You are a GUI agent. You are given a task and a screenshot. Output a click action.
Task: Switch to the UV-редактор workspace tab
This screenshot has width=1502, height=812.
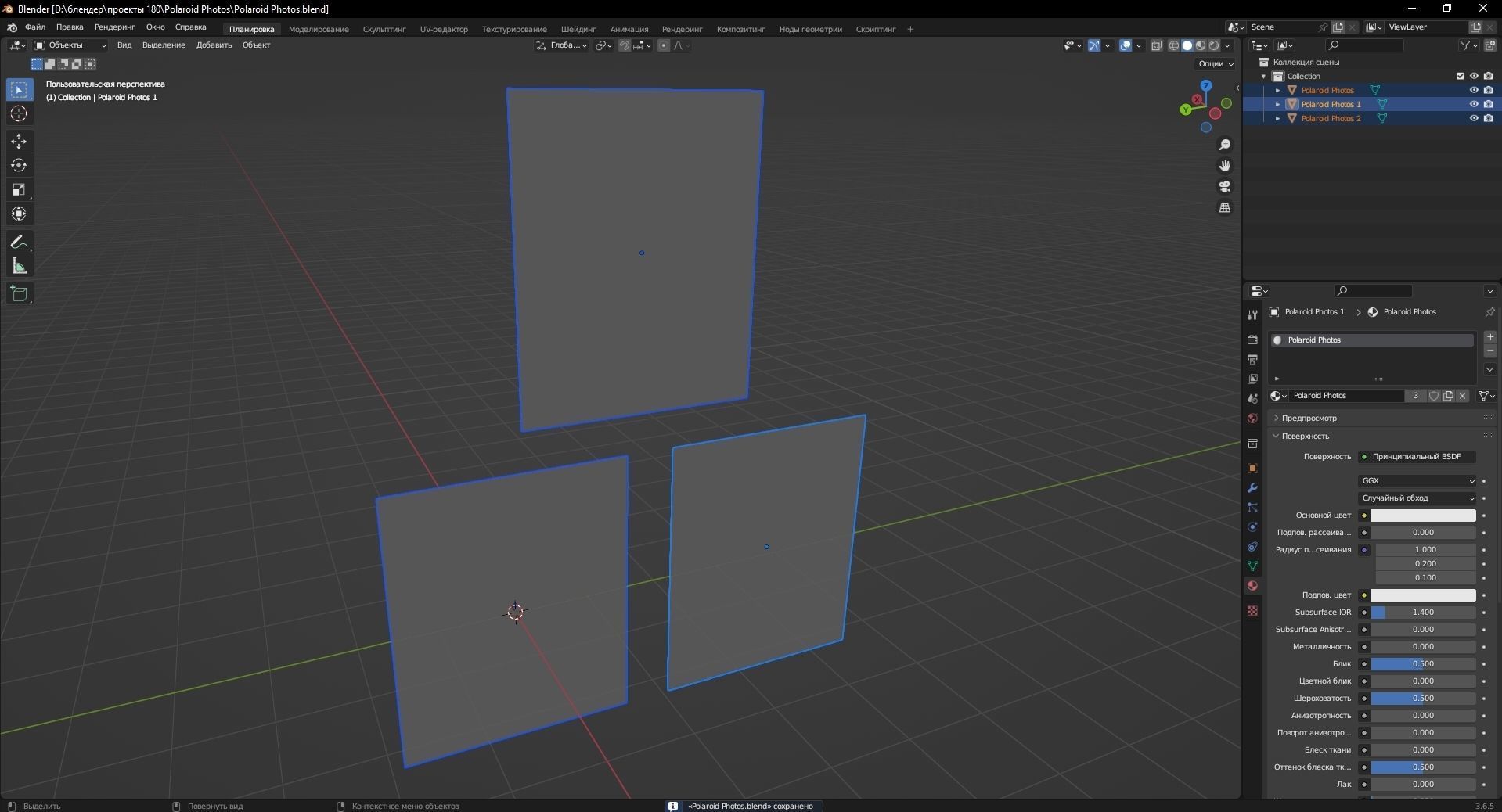[x=444, y=30]
